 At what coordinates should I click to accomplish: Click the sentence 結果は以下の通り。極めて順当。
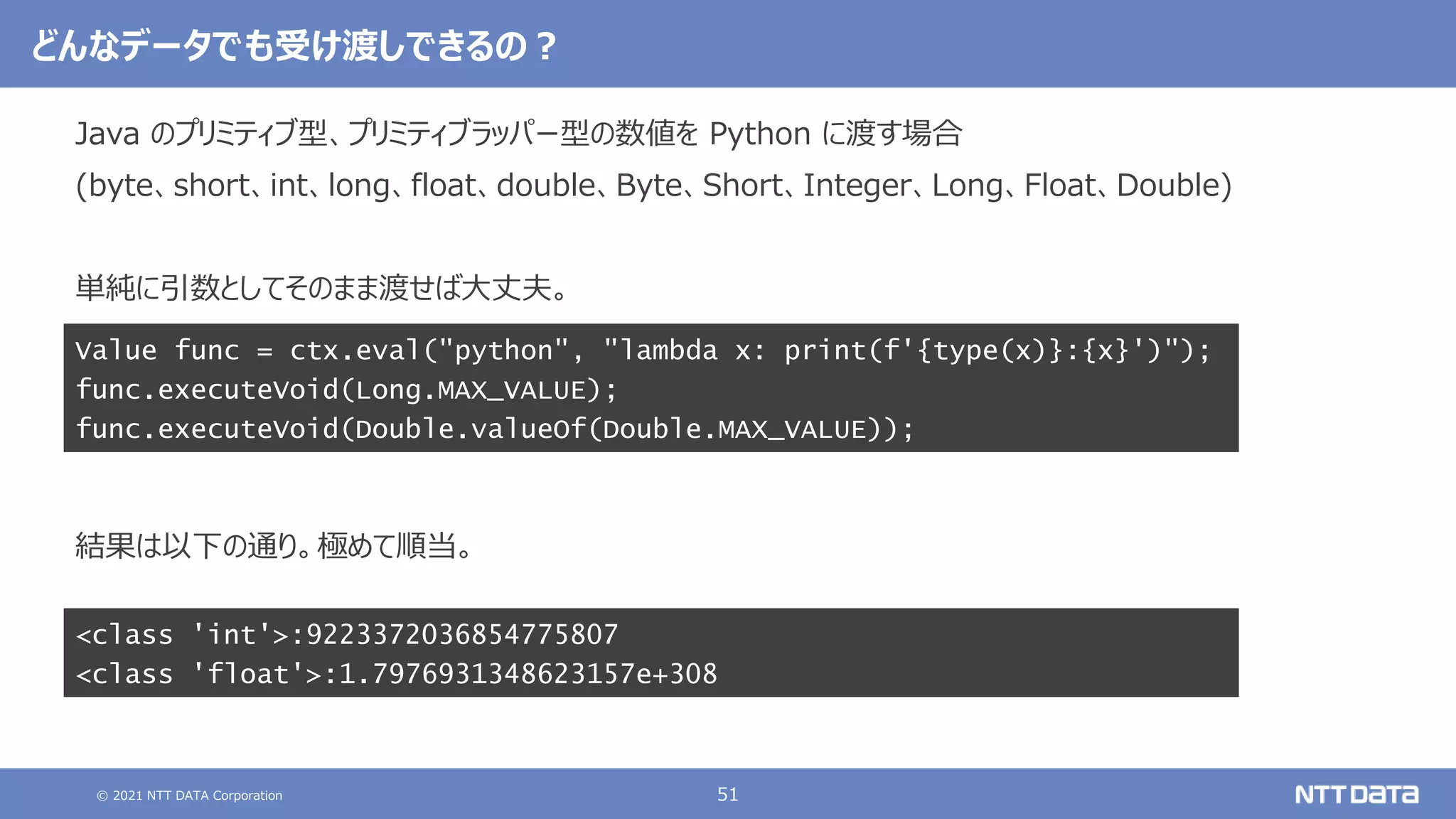click(x=274, y=546)
